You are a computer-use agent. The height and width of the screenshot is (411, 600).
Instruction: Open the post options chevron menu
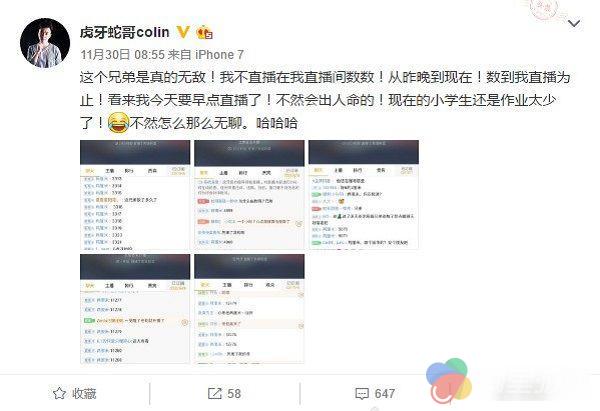pos(574,24)
